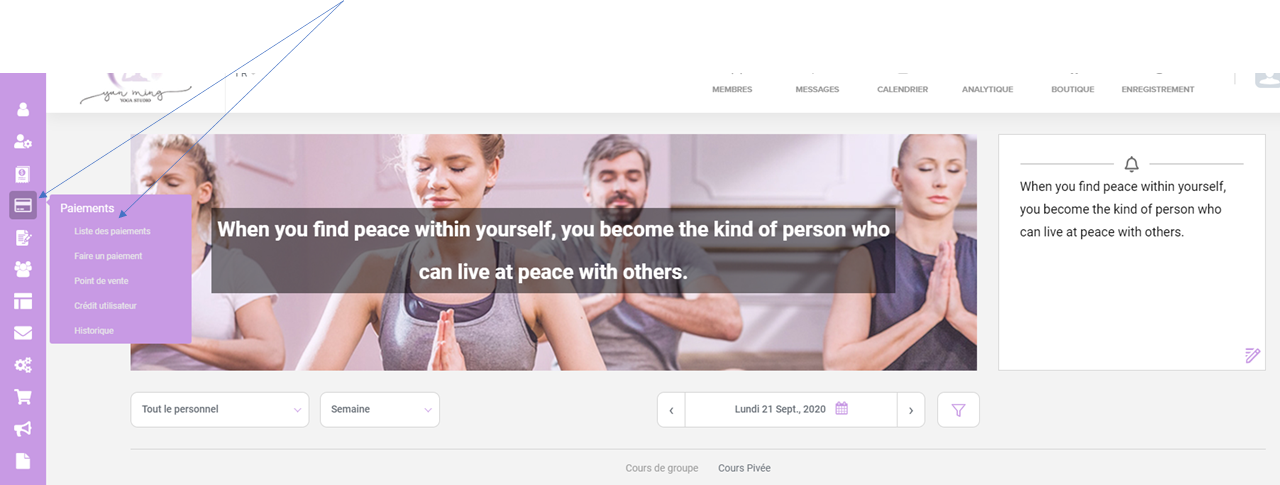Open the BOUTIQUE top navigation link
This screenshot has width=1280, height=485.
pos(1072,89)
